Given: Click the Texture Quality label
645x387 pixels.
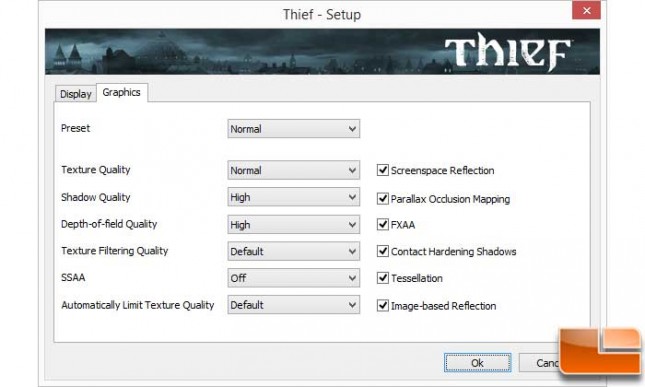Looking at the screenshot, I should coord(95,170).
